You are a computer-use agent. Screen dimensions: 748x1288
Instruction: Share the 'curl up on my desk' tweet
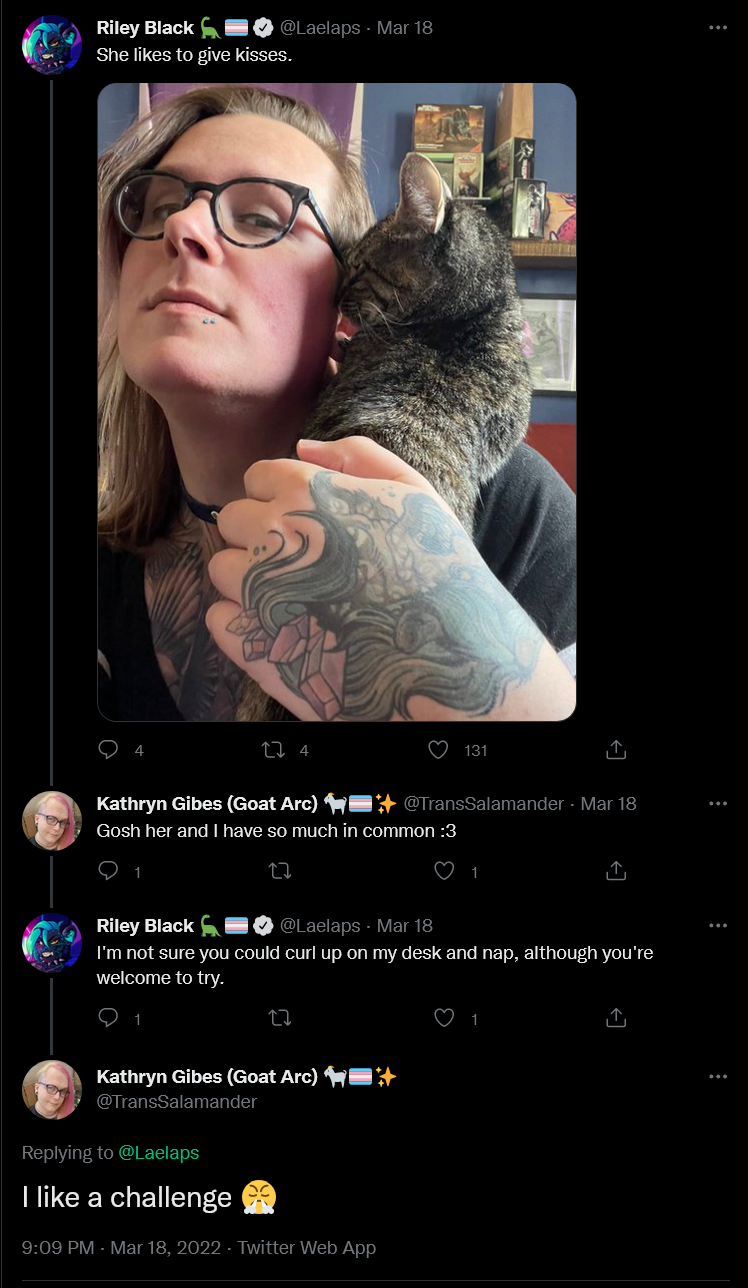(616, 1018)
